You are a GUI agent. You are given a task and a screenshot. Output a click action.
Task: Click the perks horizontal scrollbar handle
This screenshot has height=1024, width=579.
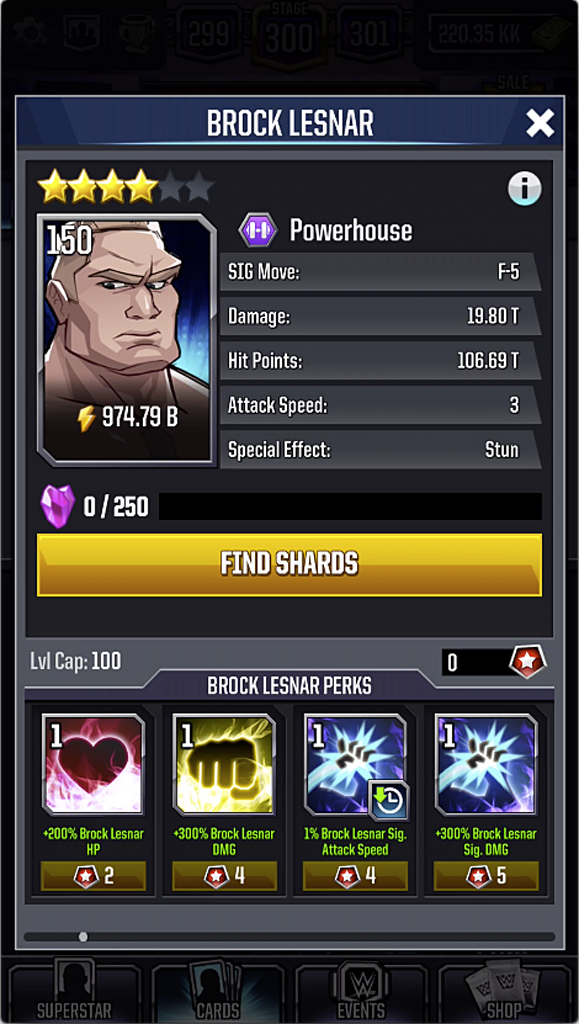[x=83, y=936]
